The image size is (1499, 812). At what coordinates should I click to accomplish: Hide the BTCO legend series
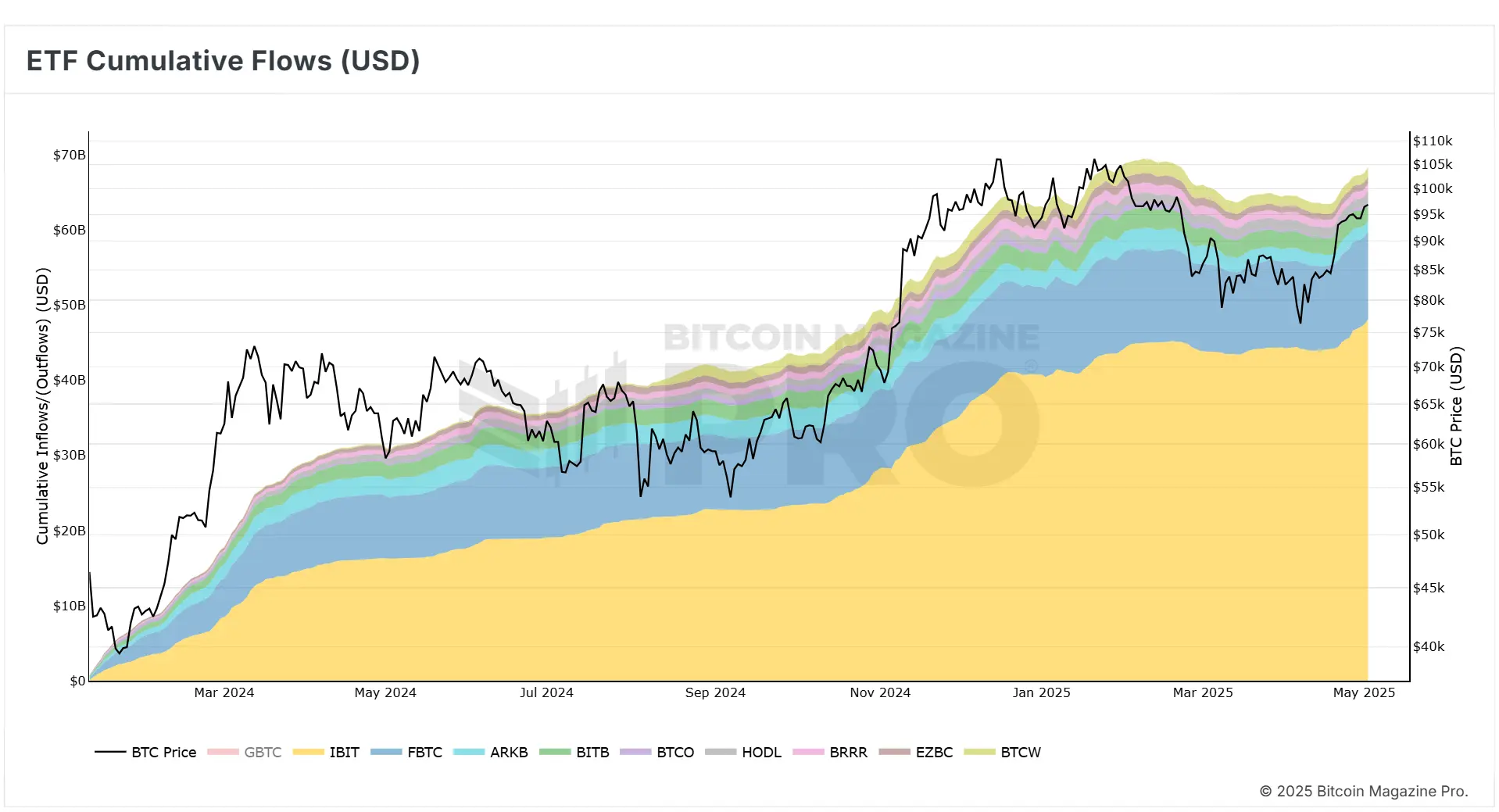coord(657,752)
